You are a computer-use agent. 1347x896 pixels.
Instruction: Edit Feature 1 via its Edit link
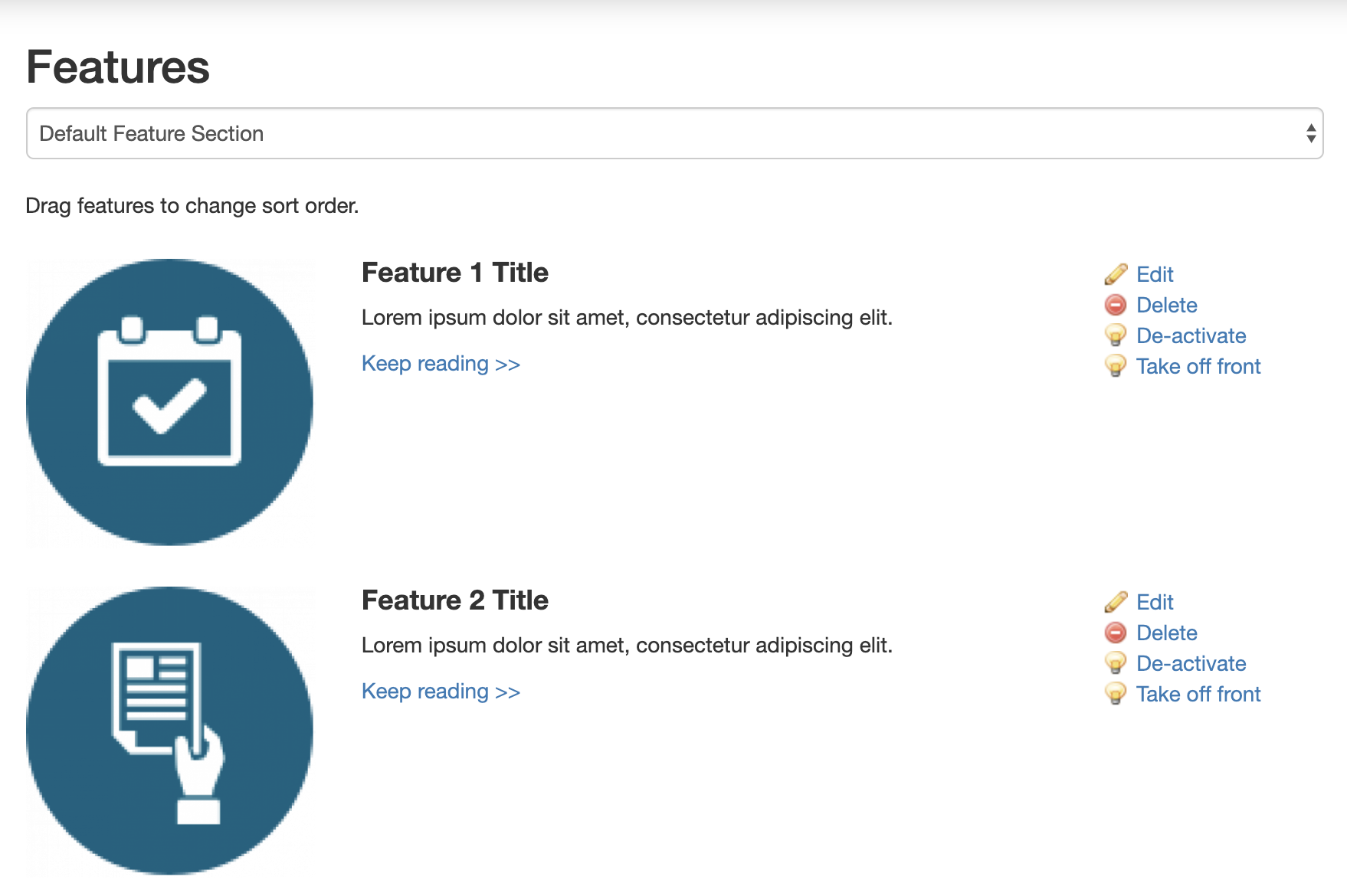[1155, 274]
